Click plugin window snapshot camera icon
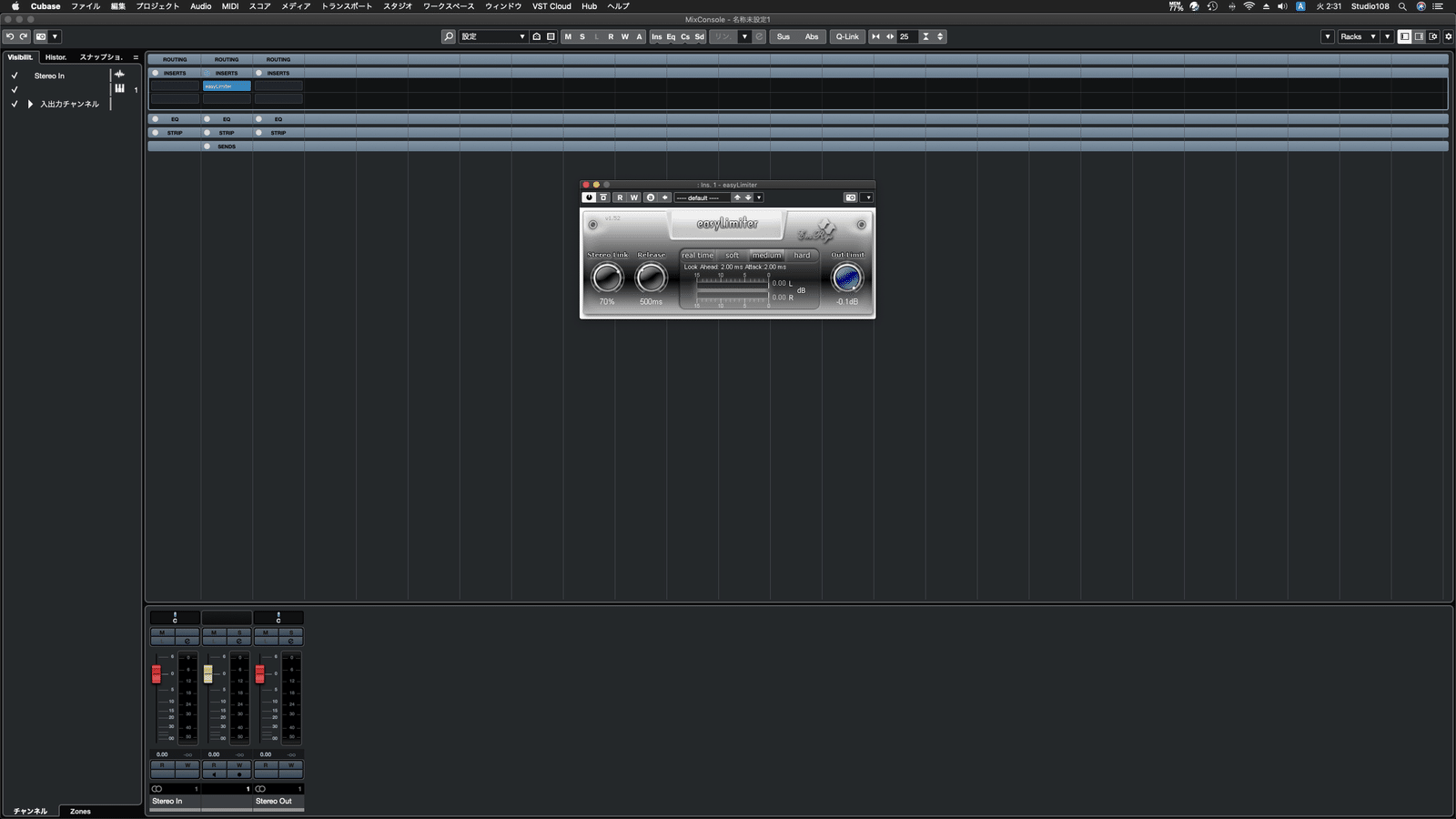 [x=851, y=197]
